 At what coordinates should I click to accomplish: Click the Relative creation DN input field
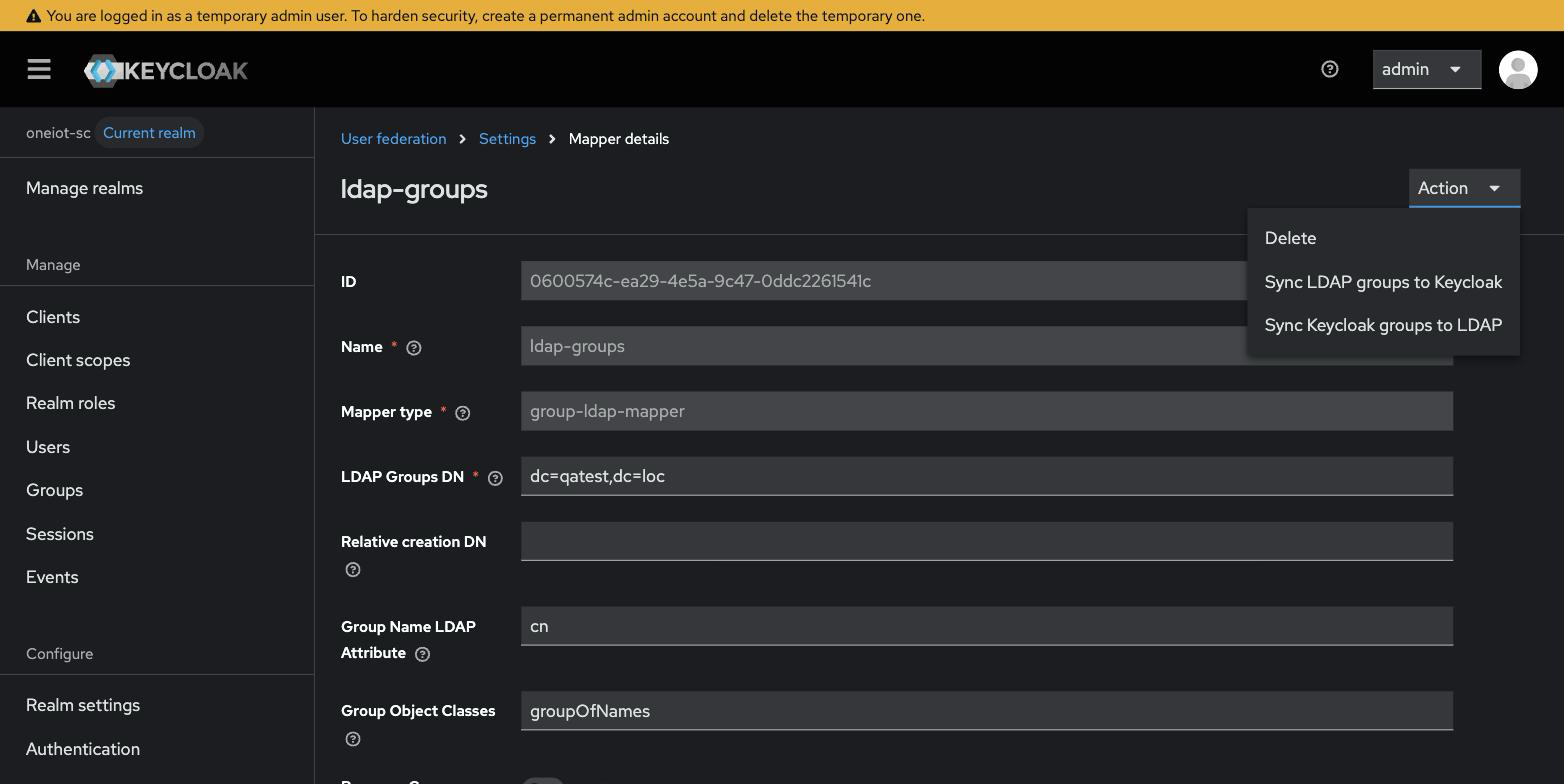(987, 541)
